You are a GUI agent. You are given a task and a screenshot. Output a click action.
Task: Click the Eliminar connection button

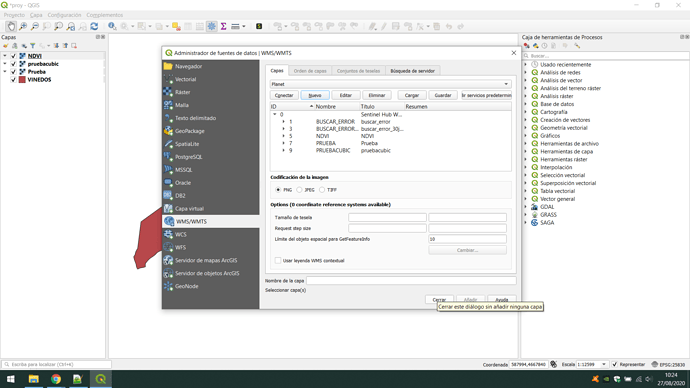pos(377,95)
